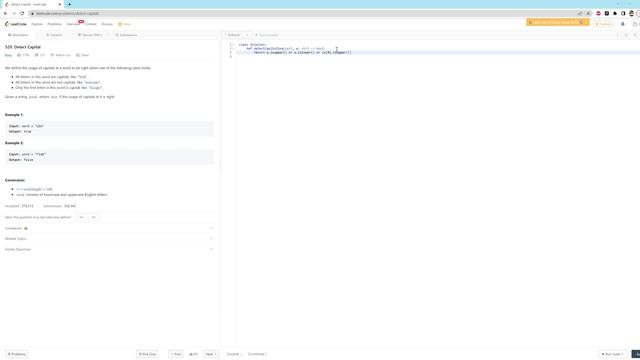The image size is (640, 360).
Task: Switch to the problem Discuss tab
Action: pos(90,35)
